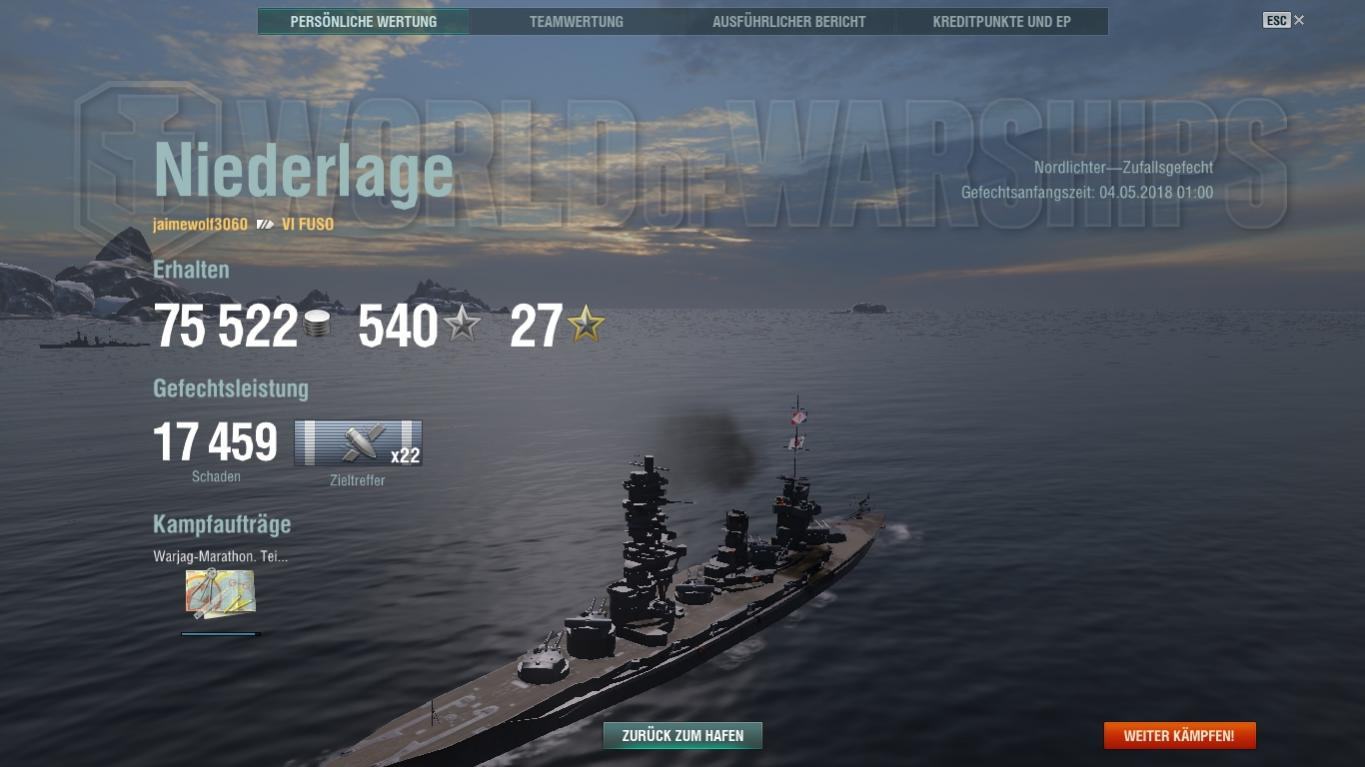Click the silver XP star icon

tap(462, 324)
